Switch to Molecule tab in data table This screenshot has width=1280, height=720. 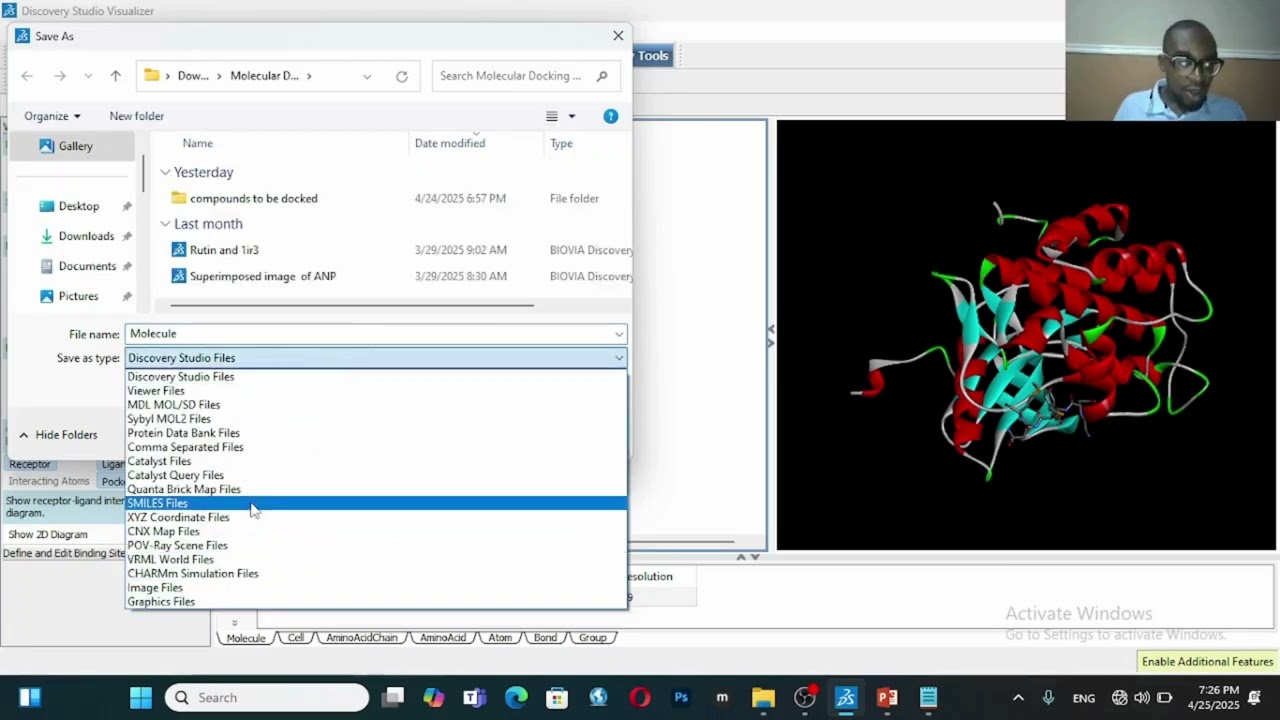(x=245, y=638)
